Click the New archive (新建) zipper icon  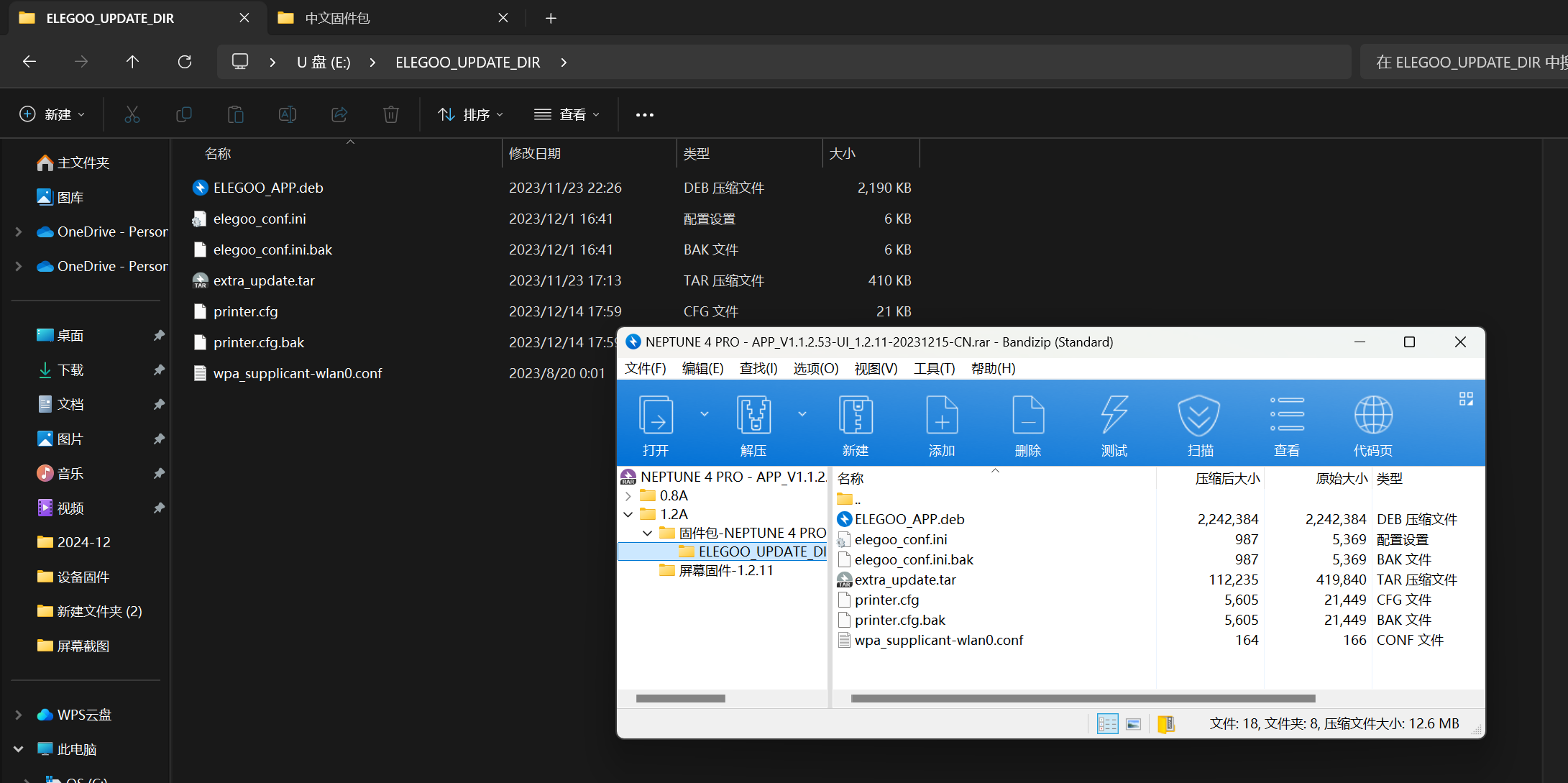coord(855,416)
